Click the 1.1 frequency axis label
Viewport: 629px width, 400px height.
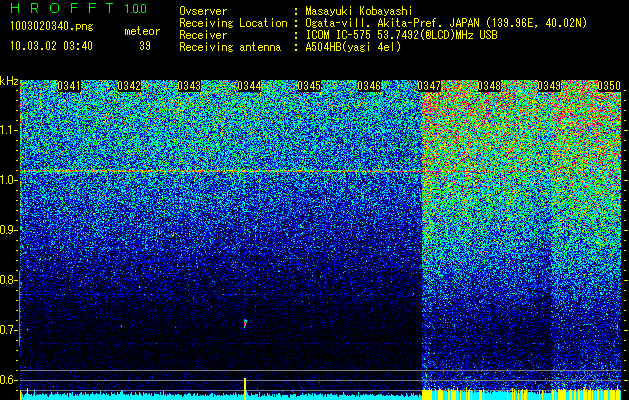(9, 130)
